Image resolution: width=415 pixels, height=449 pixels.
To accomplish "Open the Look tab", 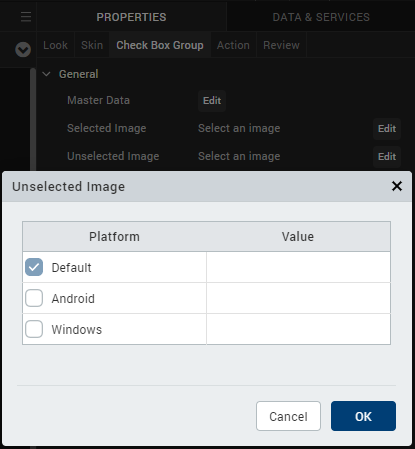I will tap(55, 45).
